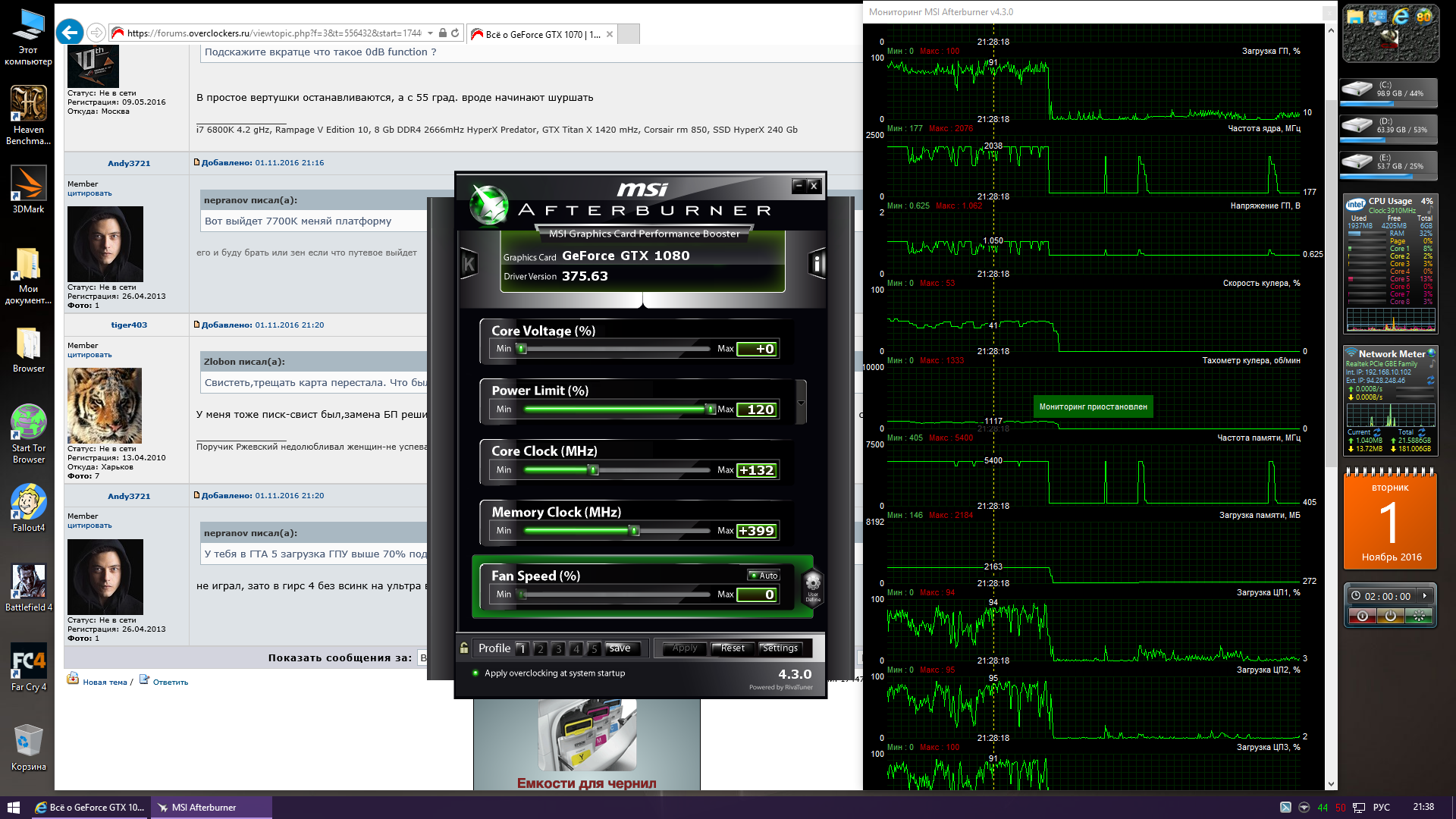1456x819 pixels.
Task: Expand the sidebar timer gadget arrow
Action: coord(1425,596)
